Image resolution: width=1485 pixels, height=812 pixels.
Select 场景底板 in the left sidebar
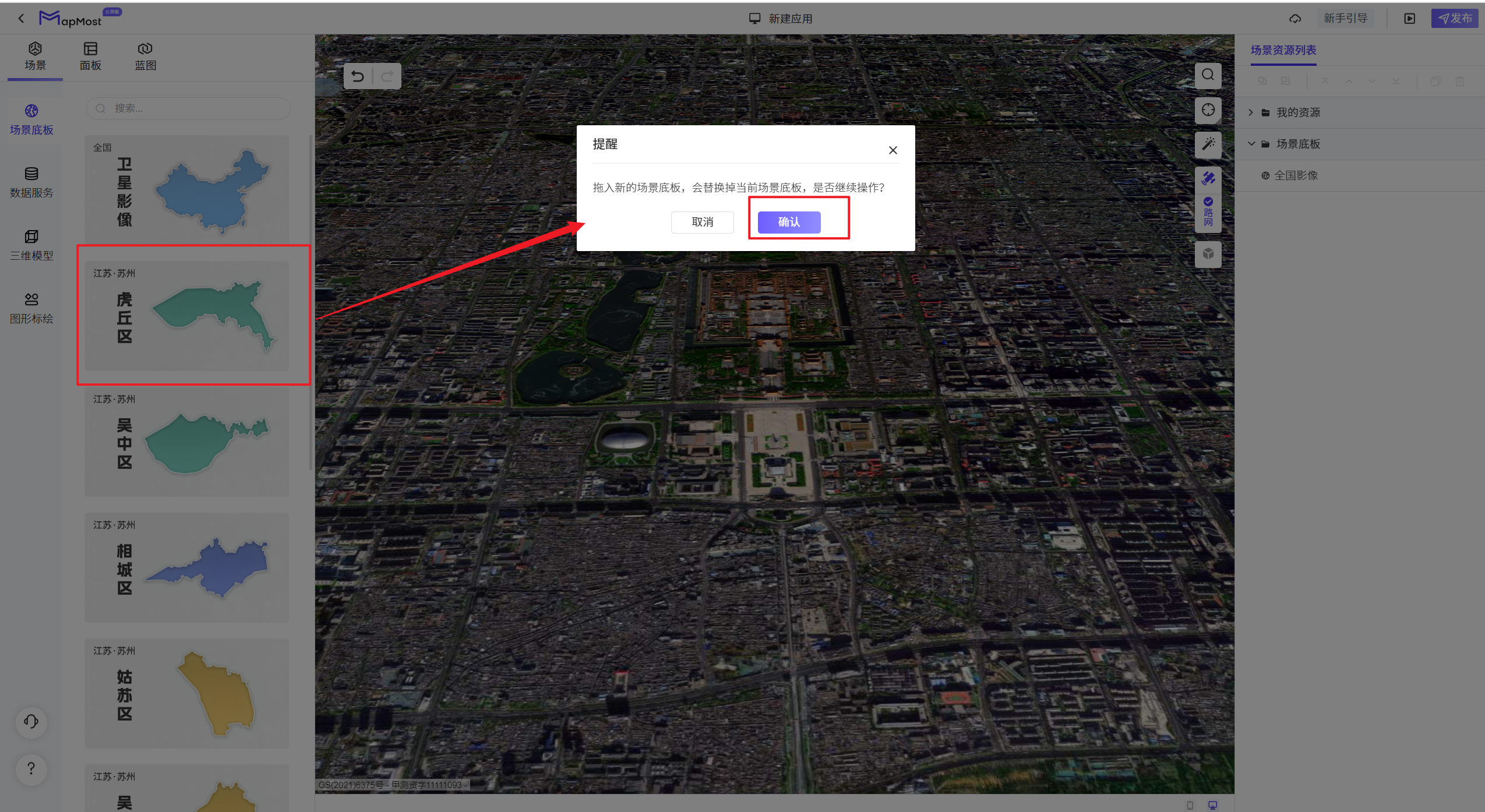click(x=31, y=120)
